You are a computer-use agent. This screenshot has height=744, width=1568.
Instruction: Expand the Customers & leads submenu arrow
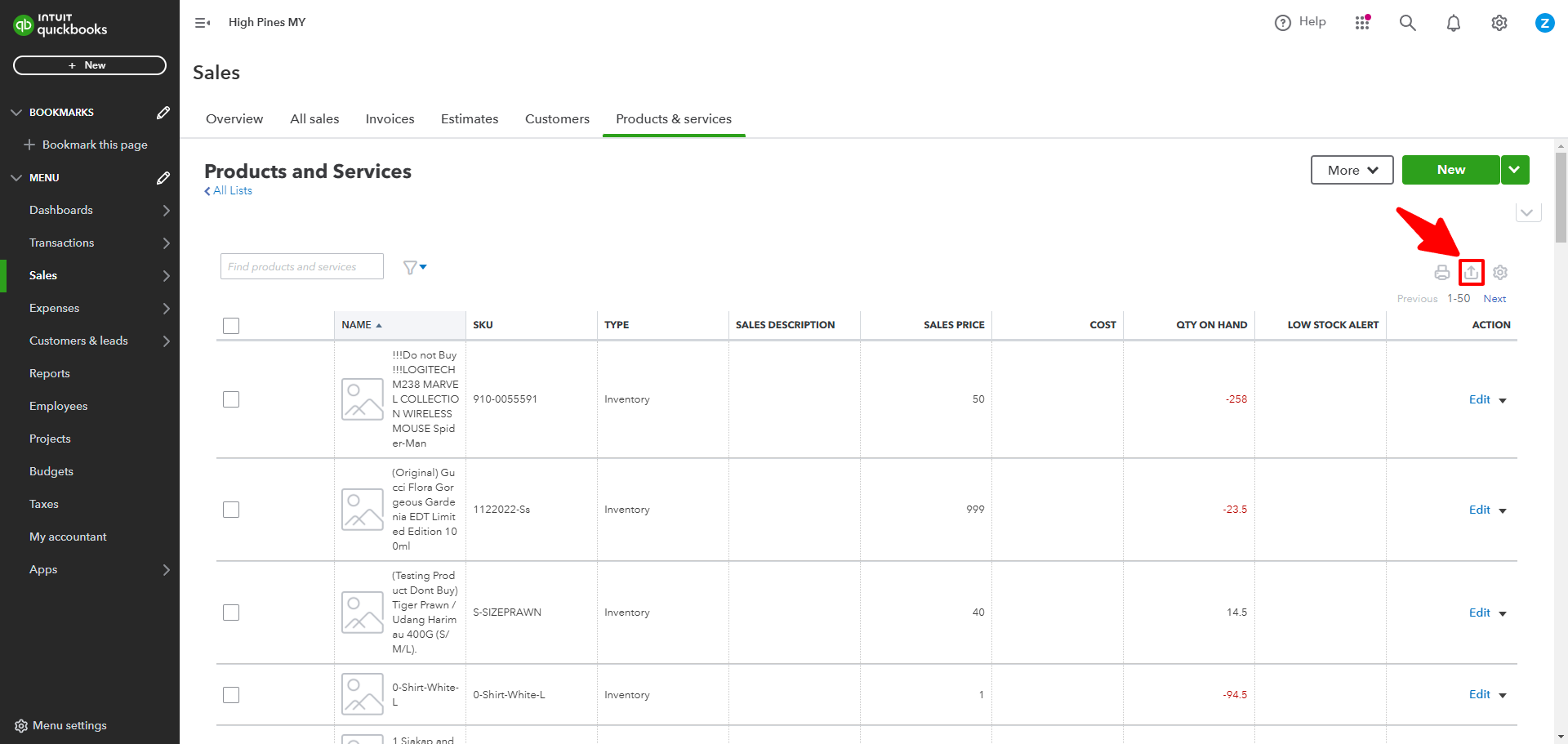point(167,341)
